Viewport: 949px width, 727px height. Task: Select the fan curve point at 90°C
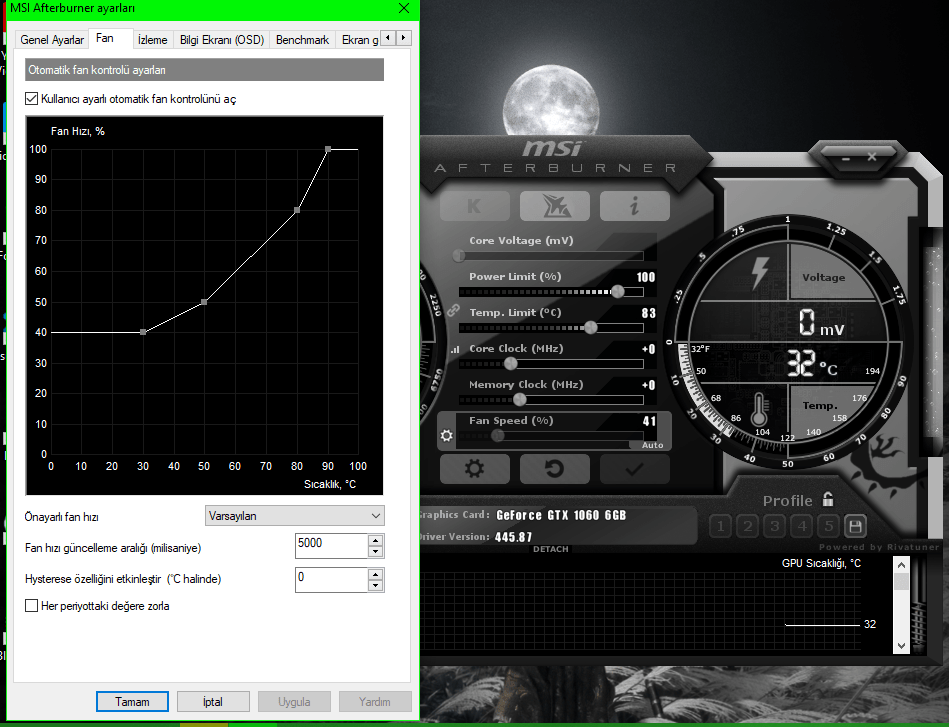point(327,149)
